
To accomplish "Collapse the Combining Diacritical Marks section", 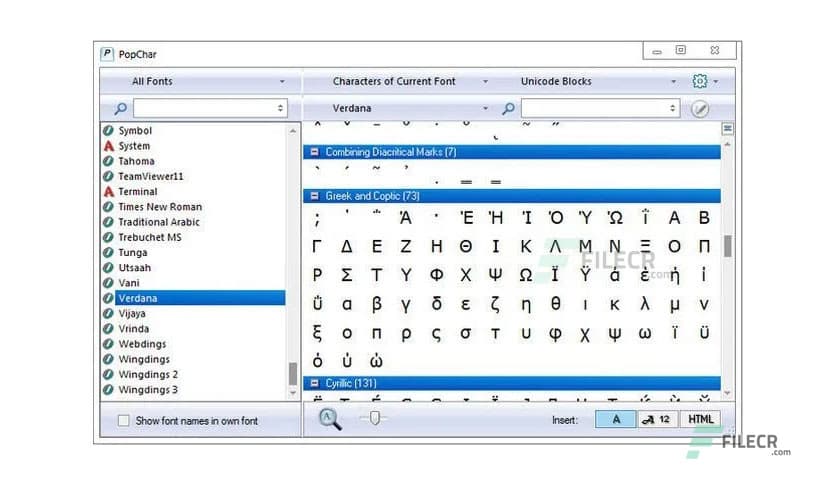I will point(315,152).
